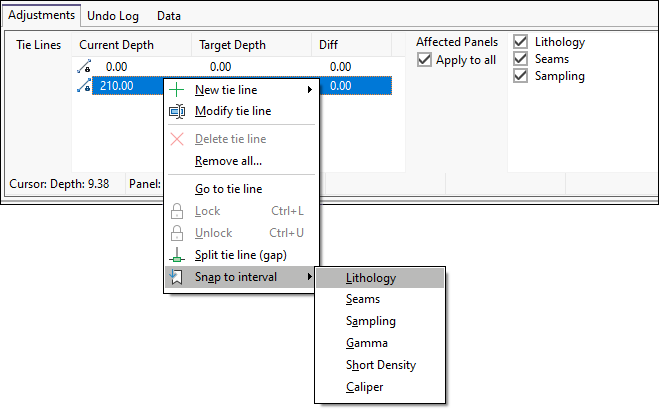This screenshot has width=659, height=411.
Task: Choose Remove all from context menu
Action: pos(228,161)
